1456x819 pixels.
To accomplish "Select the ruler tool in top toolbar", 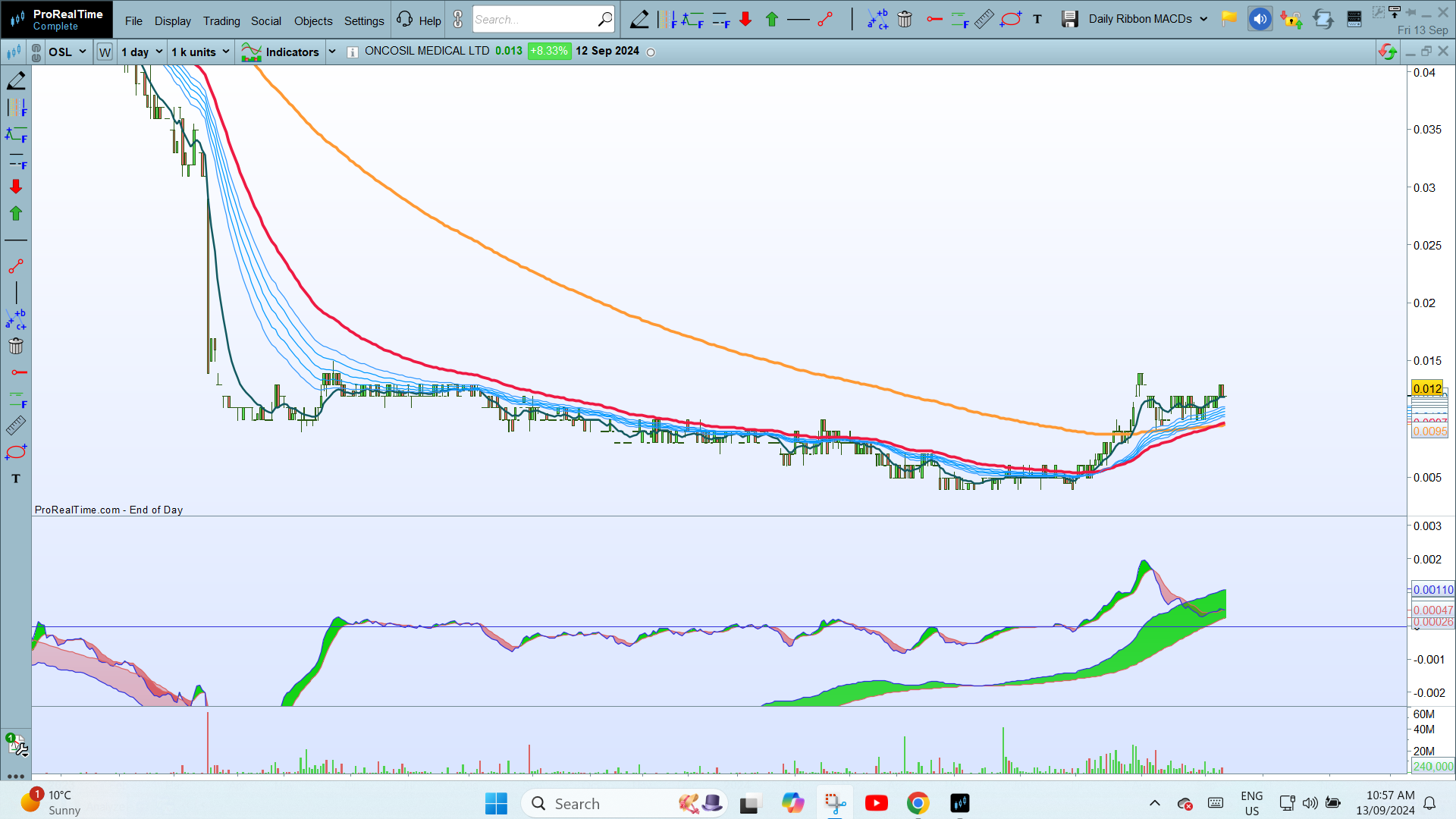I will pos(984,19).
